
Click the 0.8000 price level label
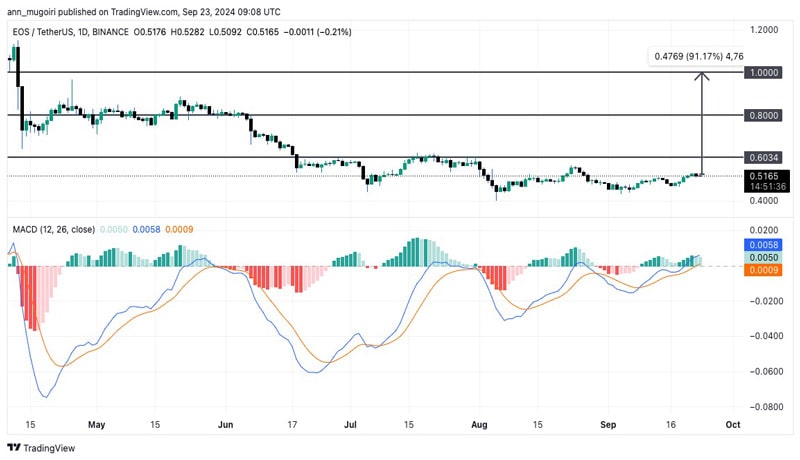pos(763,115)
